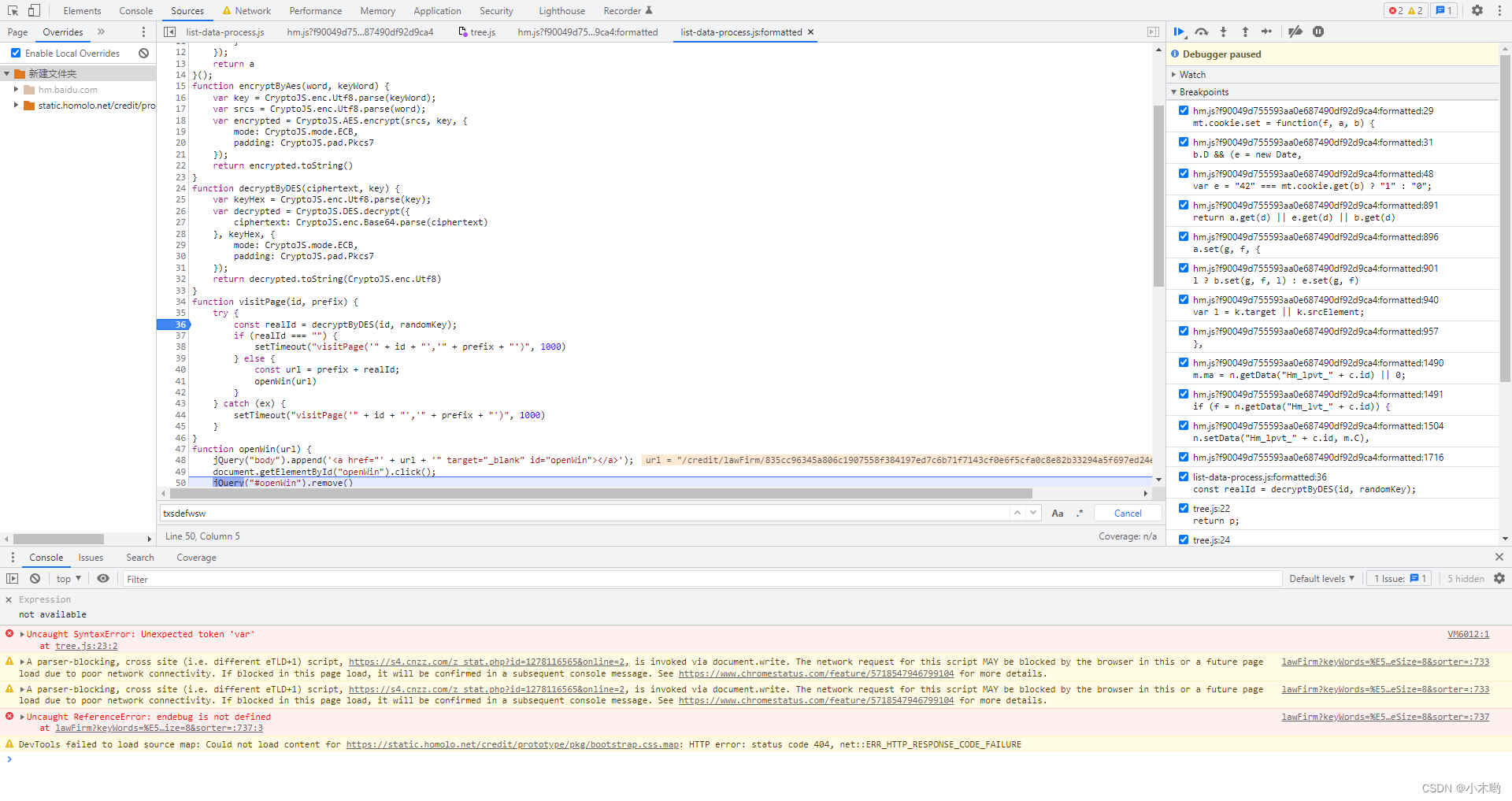This screenshot has width=1512, height=801.
Task: Show more navigator tabs chevron
Action: (101, 32)
